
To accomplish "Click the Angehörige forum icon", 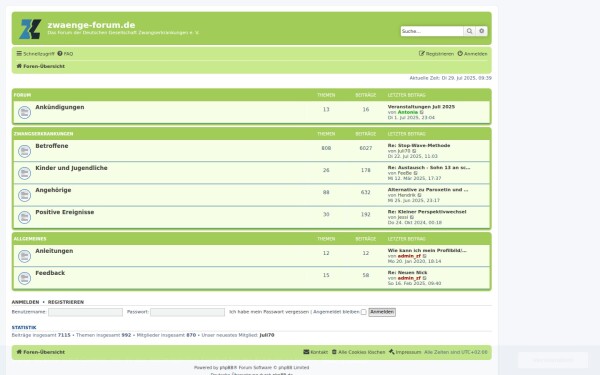I will 24,195.
